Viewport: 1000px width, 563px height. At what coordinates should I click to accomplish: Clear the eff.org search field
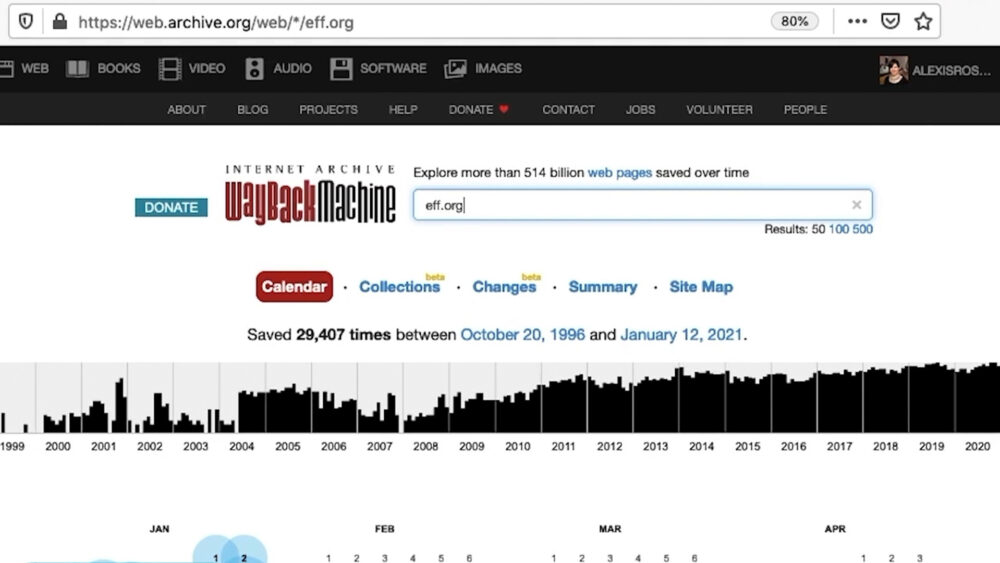pos(857,205)
